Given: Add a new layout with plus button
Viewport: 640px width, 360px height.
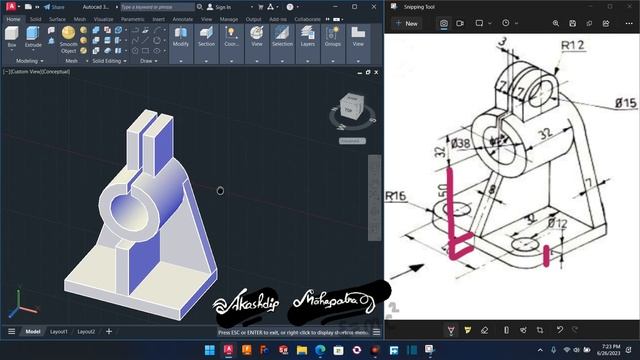Looking at the screenshot, I should pyautogui.click(x=109, y=331).
